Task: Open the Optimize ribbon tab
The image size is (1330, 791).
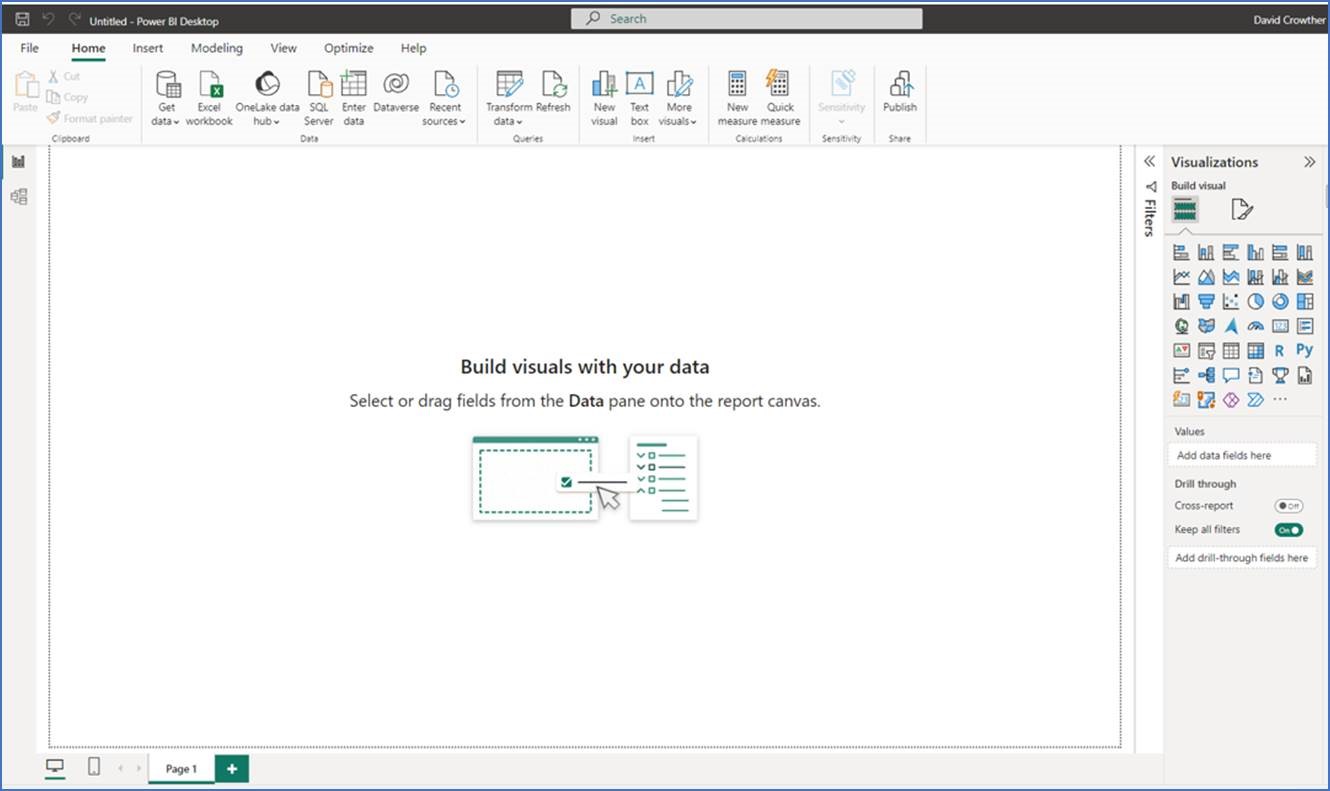Action: [x=349, y=48]
